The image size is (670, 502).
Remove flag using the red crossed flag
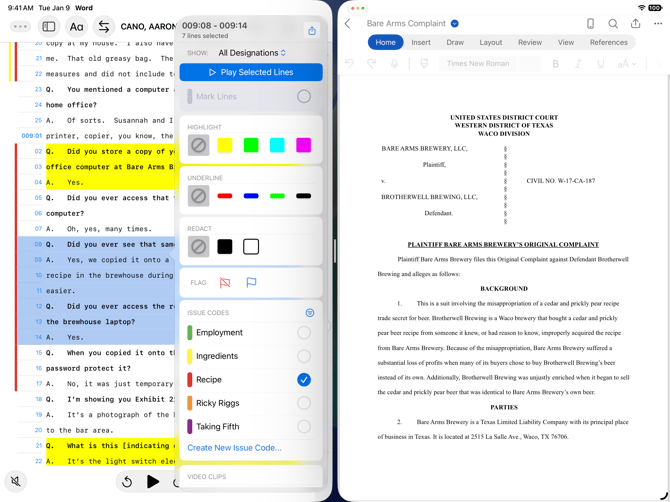pyautogui.click(x=225, y=282)
